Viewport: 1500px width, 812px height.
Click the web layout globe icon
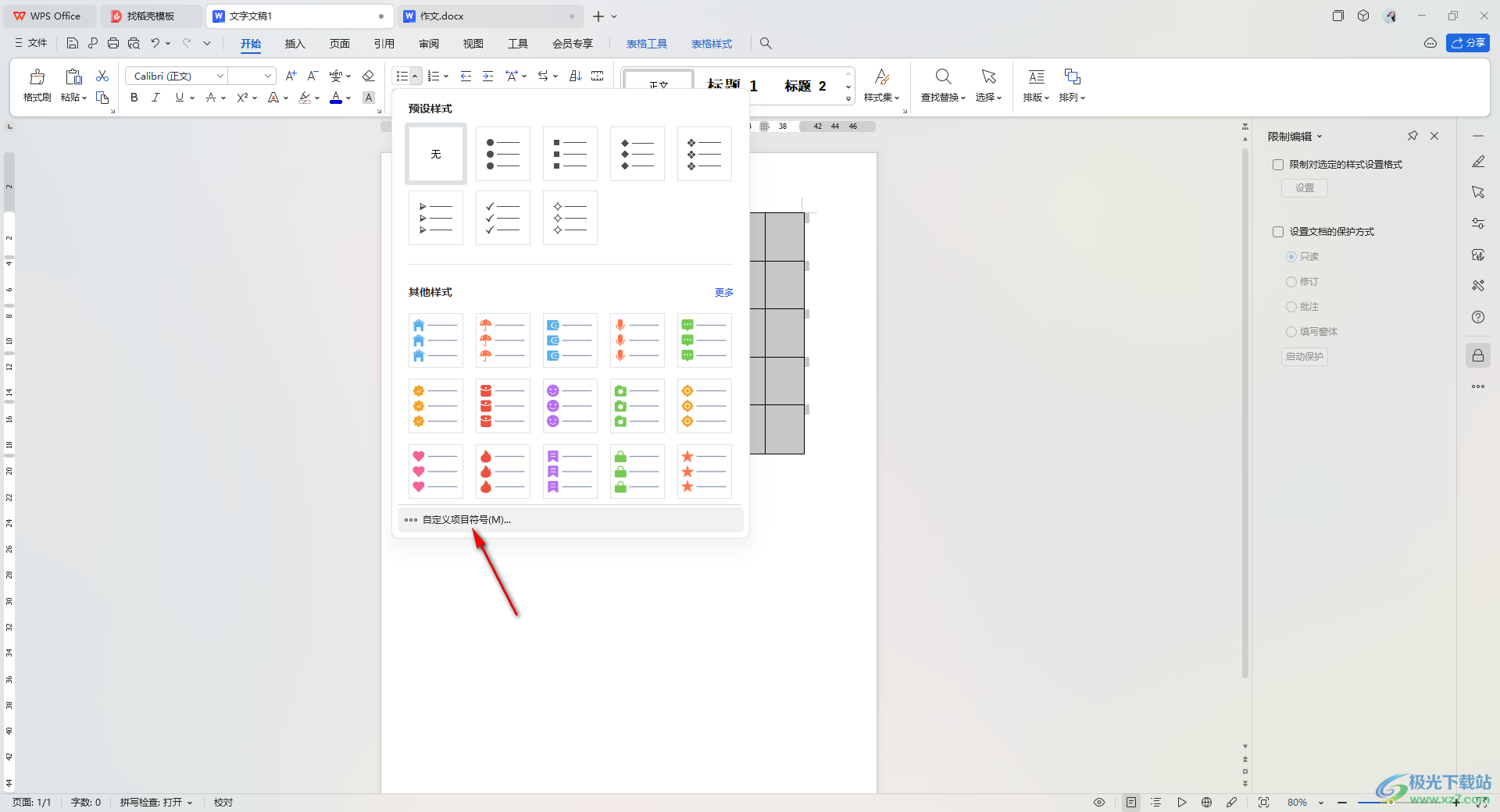[x=1207, y=803]
